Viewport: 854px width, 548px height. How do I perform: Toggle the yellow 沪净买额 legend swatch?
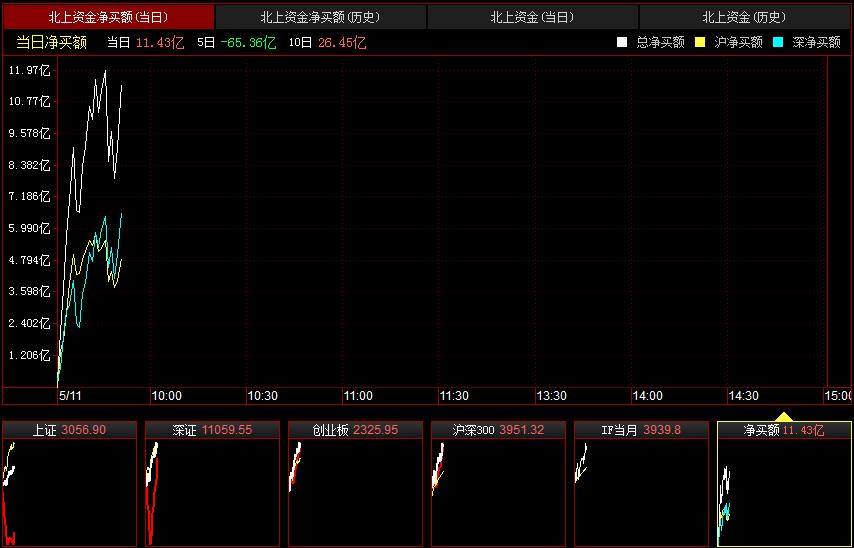click(700, 42)
